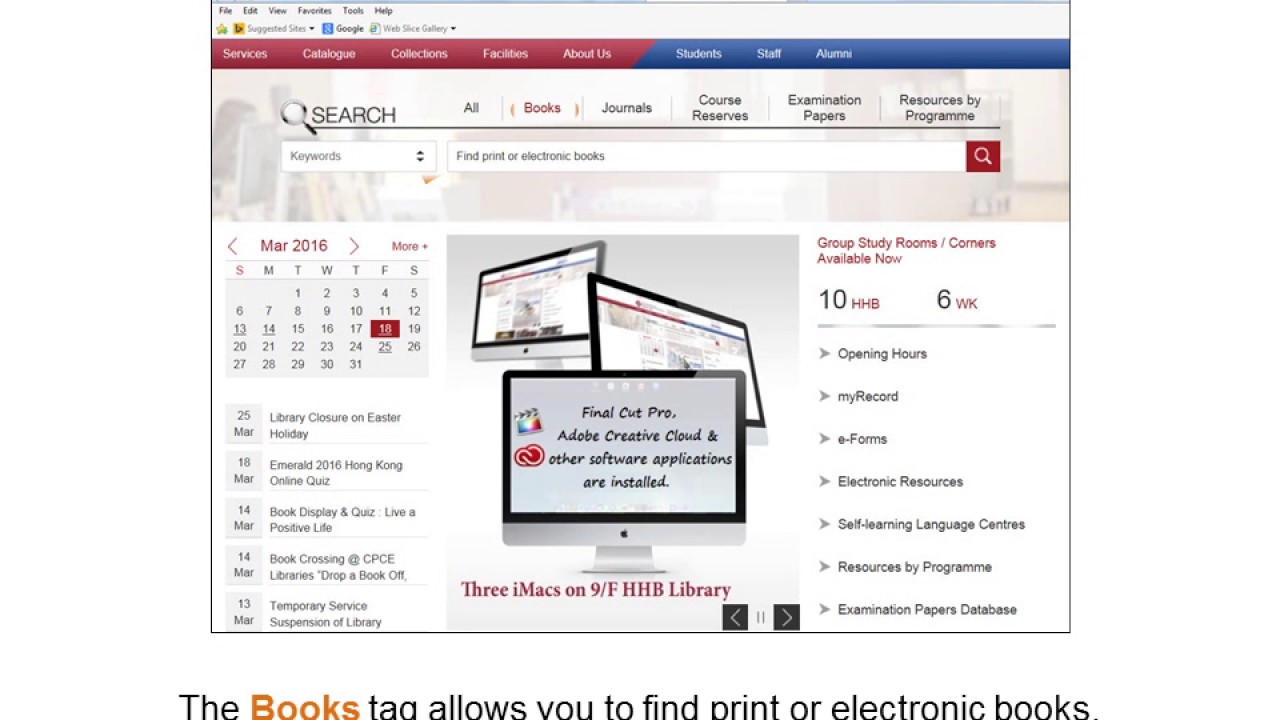Open the Alumni navigation item
1280x720 pixels.
834,54
